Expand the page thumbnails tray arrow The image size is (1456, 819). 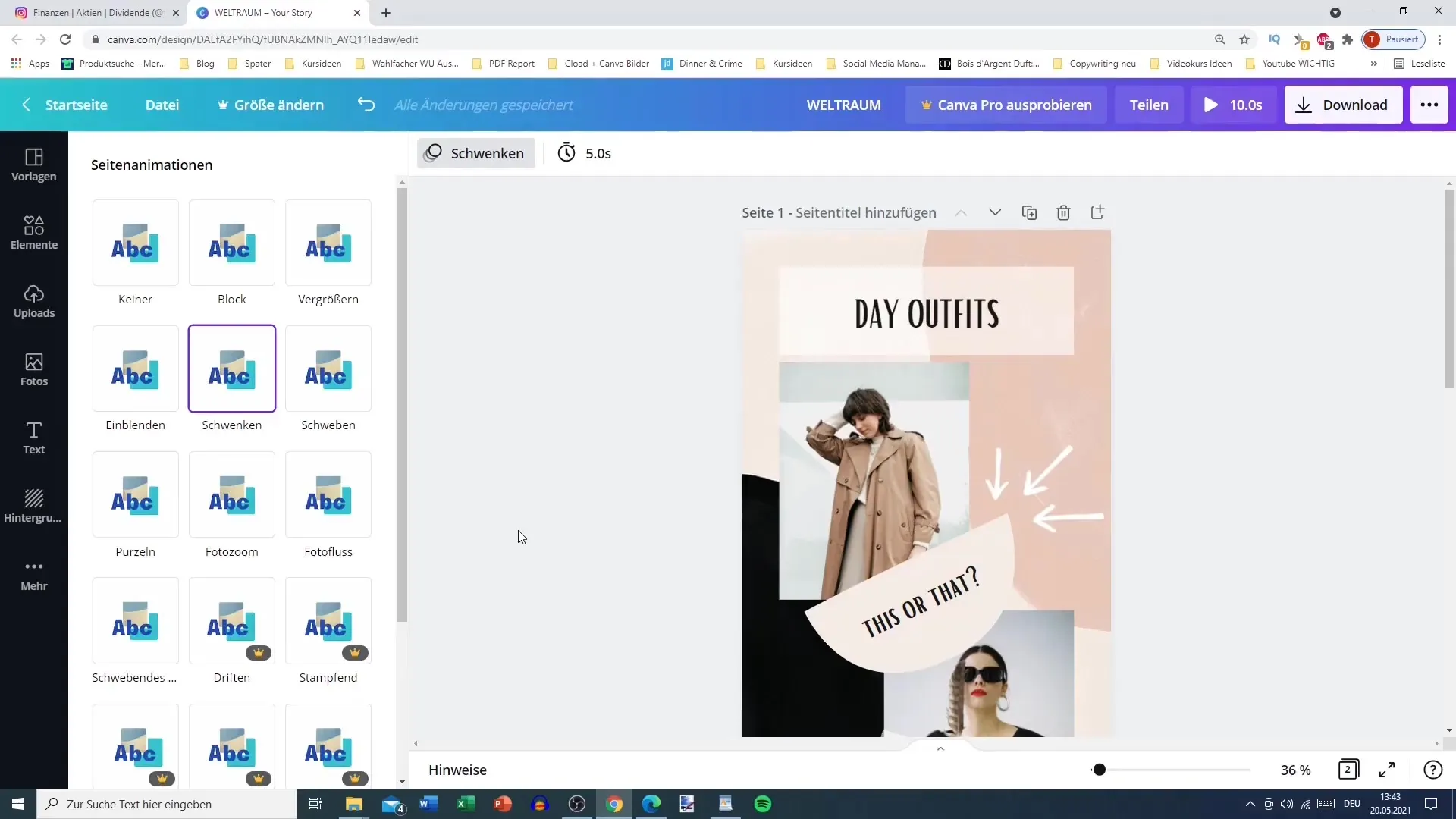click(940, 748)
